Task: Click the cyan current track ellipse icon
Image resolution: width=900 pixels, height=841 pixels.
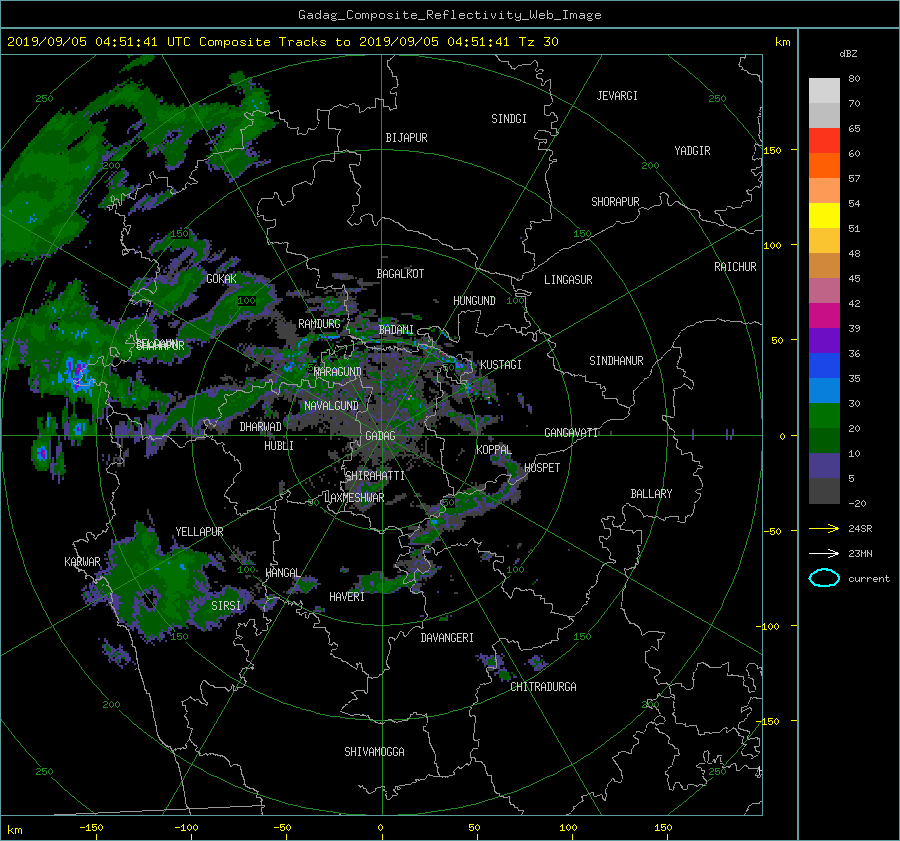Action: coord(824,578)
